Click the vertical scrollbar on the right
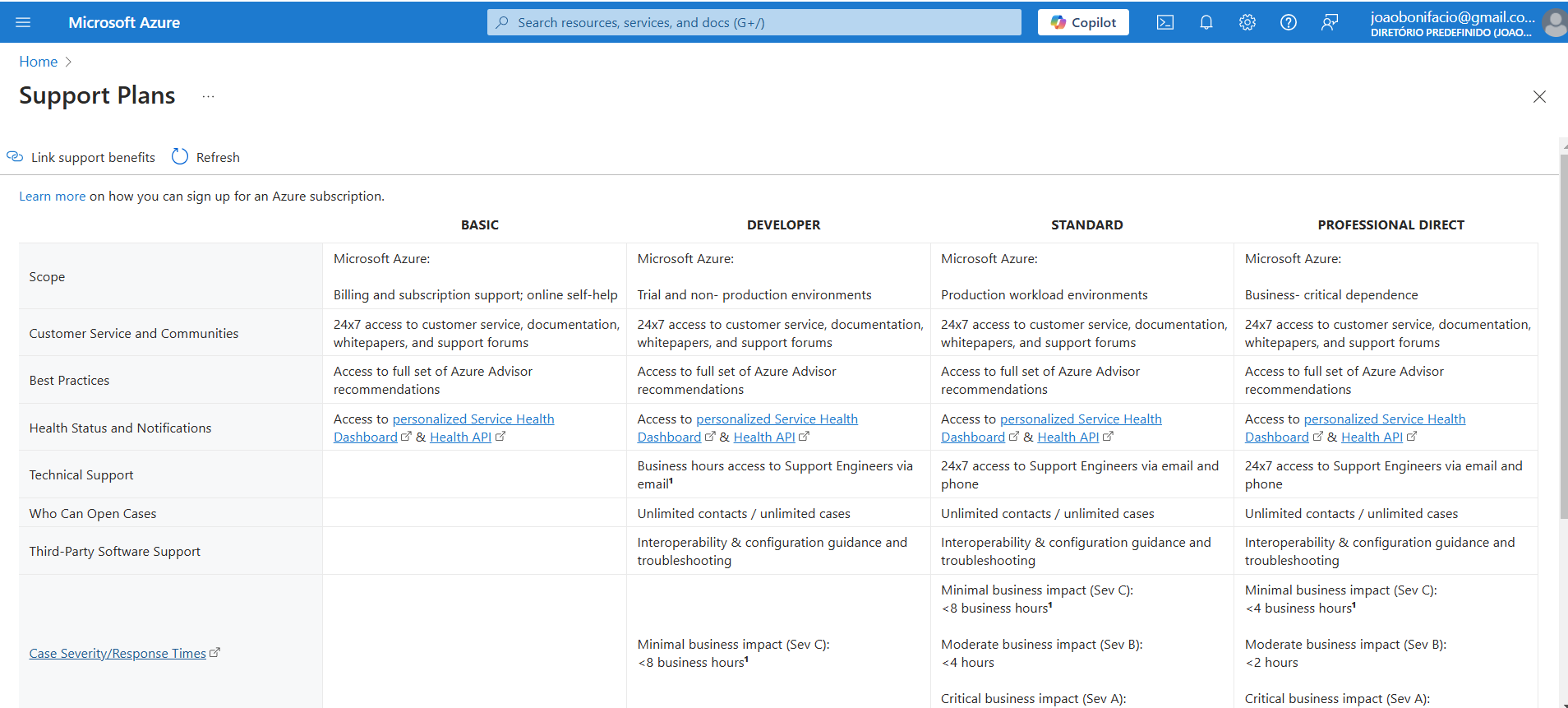The width and height of the screenshot is (1568, 708). [x=1563, y=335]
